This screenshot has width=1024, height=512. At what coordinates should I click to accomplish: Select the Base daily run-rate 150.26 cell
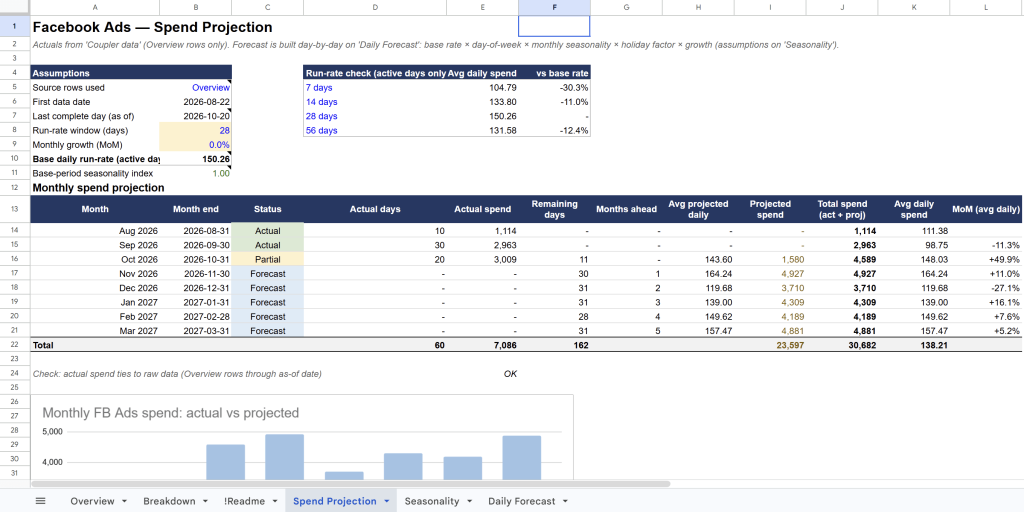195,159
